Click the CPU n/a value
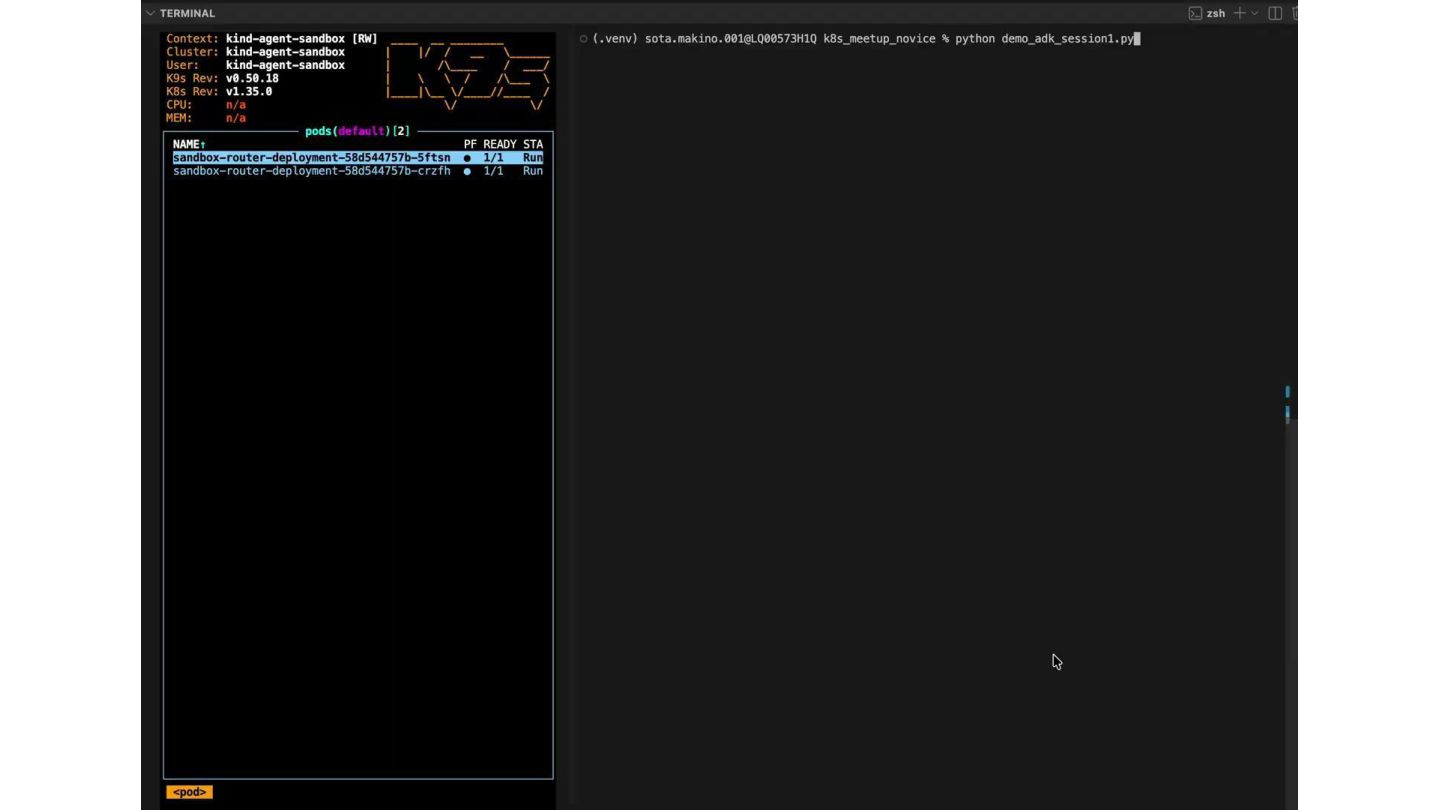Viewport: 1440px width, 810px height. point(236,105)
